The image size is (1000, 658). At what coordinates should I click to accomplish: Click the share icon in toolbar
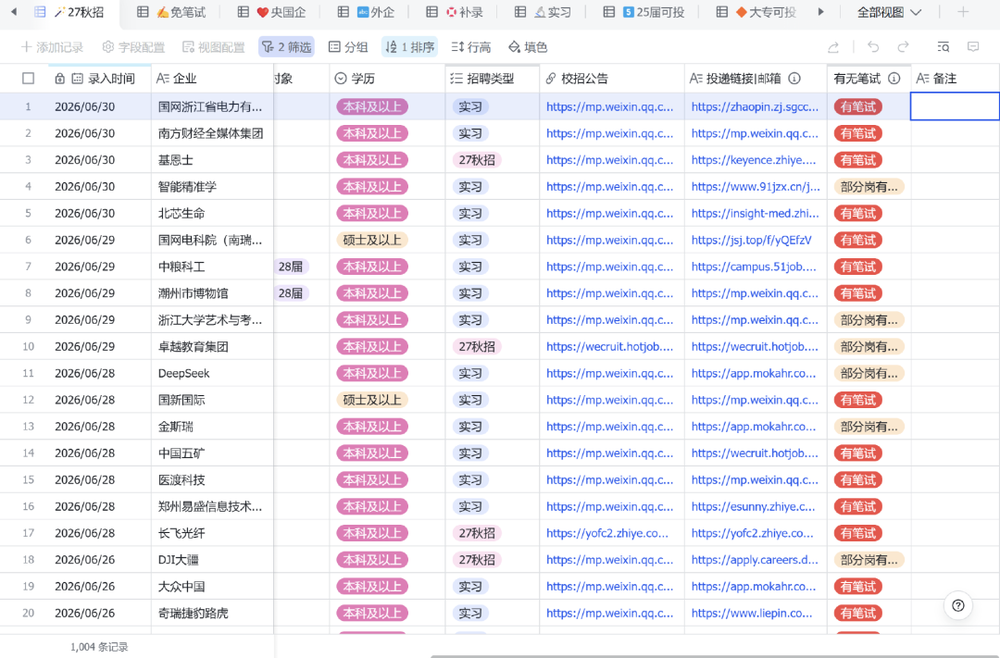click(x=833, y=47)
